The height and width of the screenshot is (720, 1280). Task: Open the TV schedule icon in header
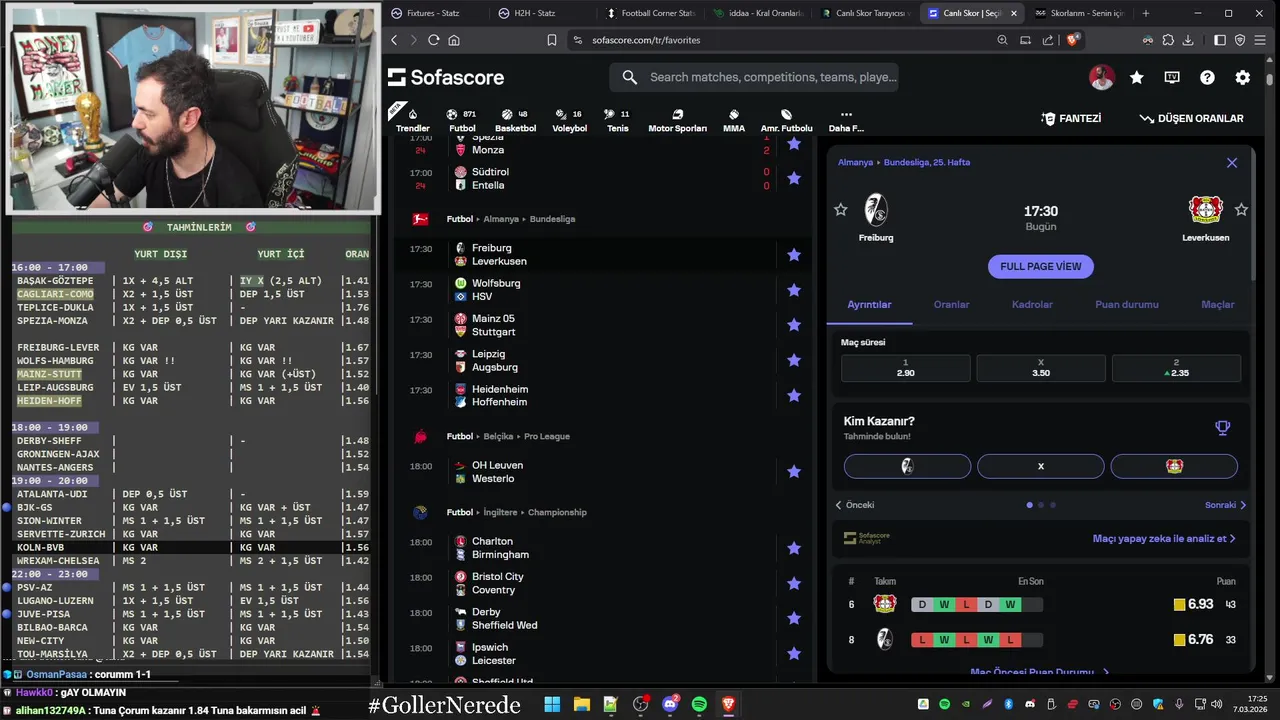tap(1172, 77)
